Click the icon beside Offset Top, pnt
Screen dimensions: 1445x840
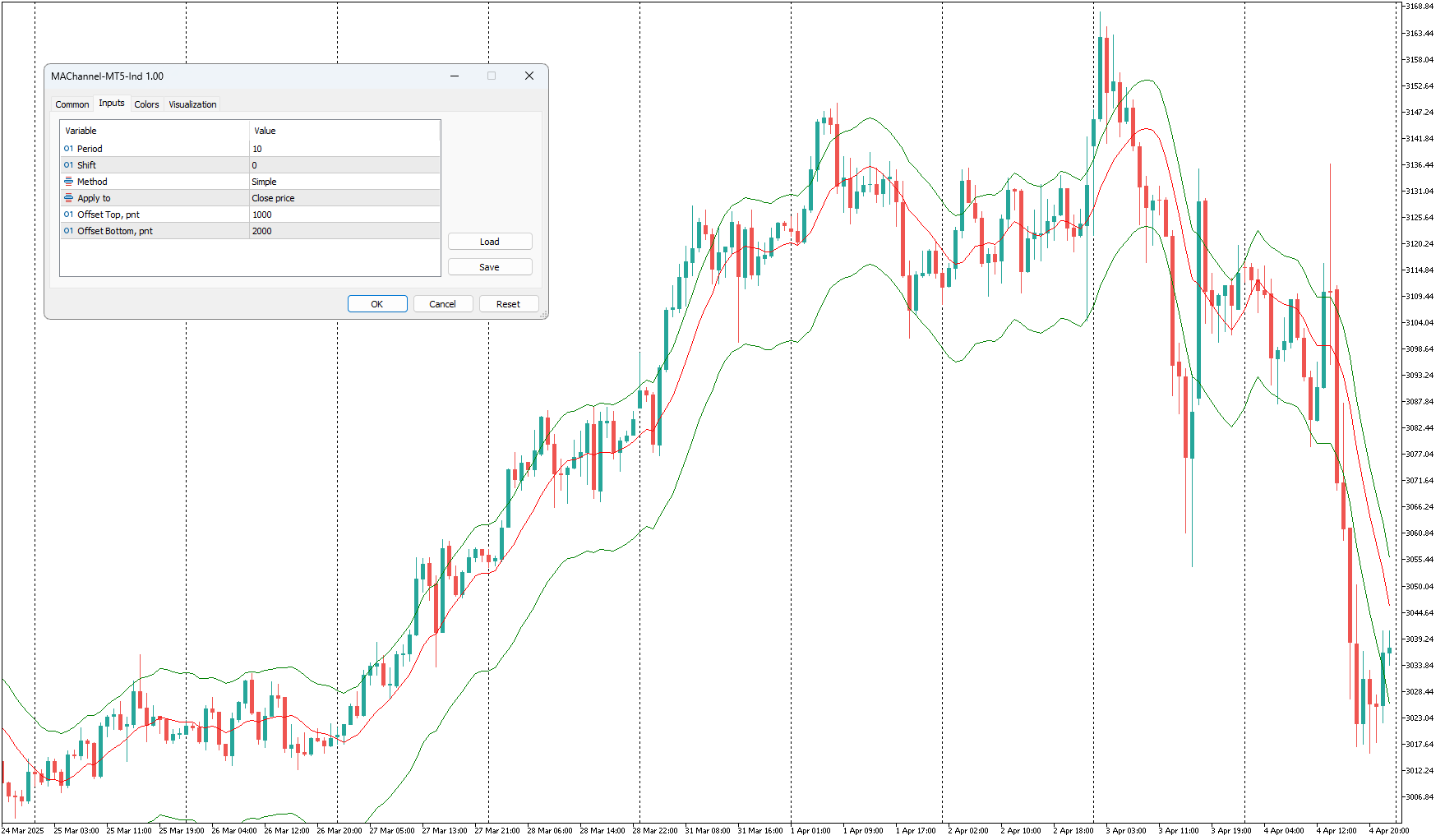(x=68, y=215)
